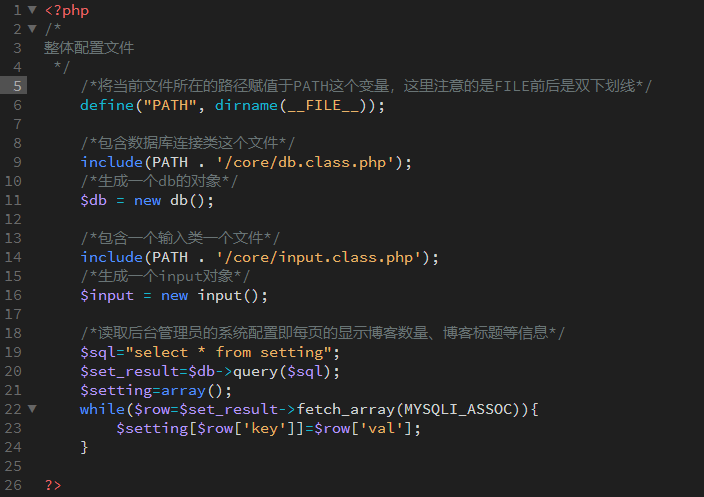Click the ?> closing tag
The image size is (704, 497).
tap(53, 485)
